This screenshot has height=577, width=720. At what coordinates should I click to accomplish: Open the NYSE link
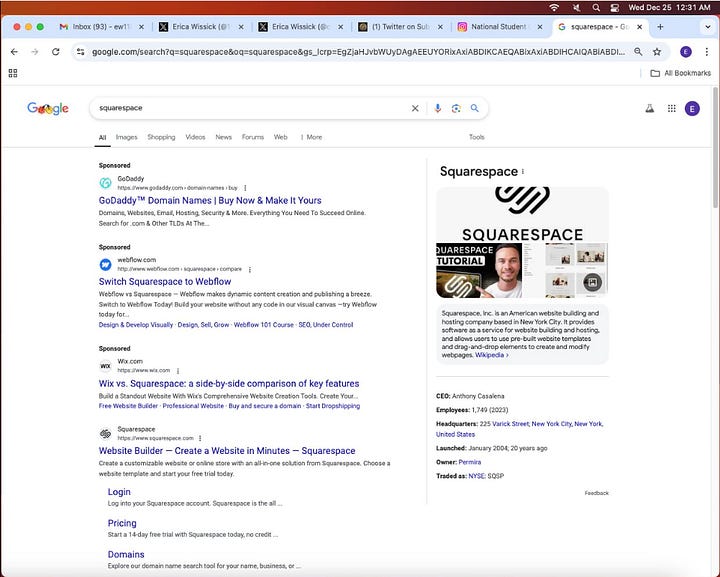pos(476,476)
